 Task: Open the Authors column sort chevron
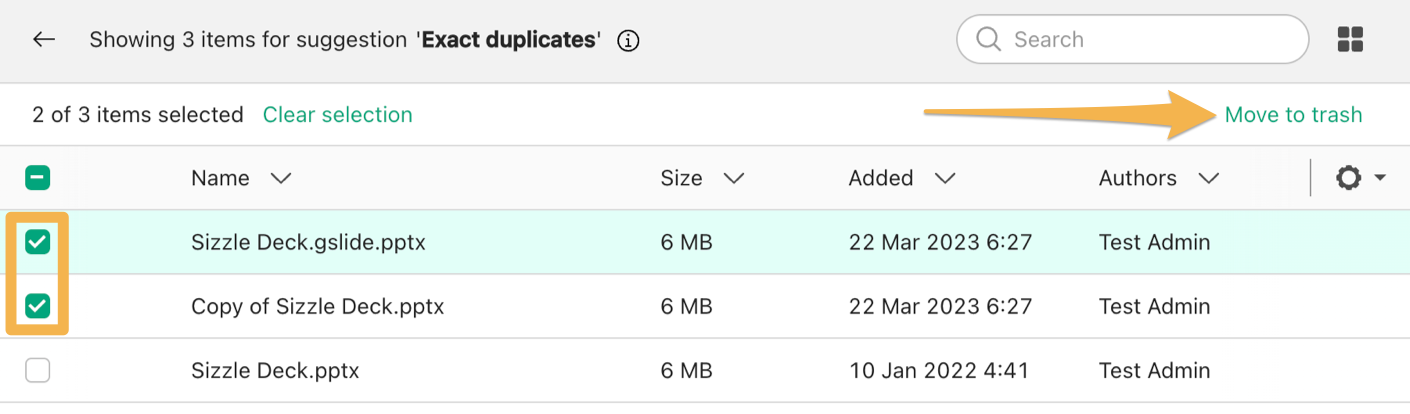coord(1208,178)
